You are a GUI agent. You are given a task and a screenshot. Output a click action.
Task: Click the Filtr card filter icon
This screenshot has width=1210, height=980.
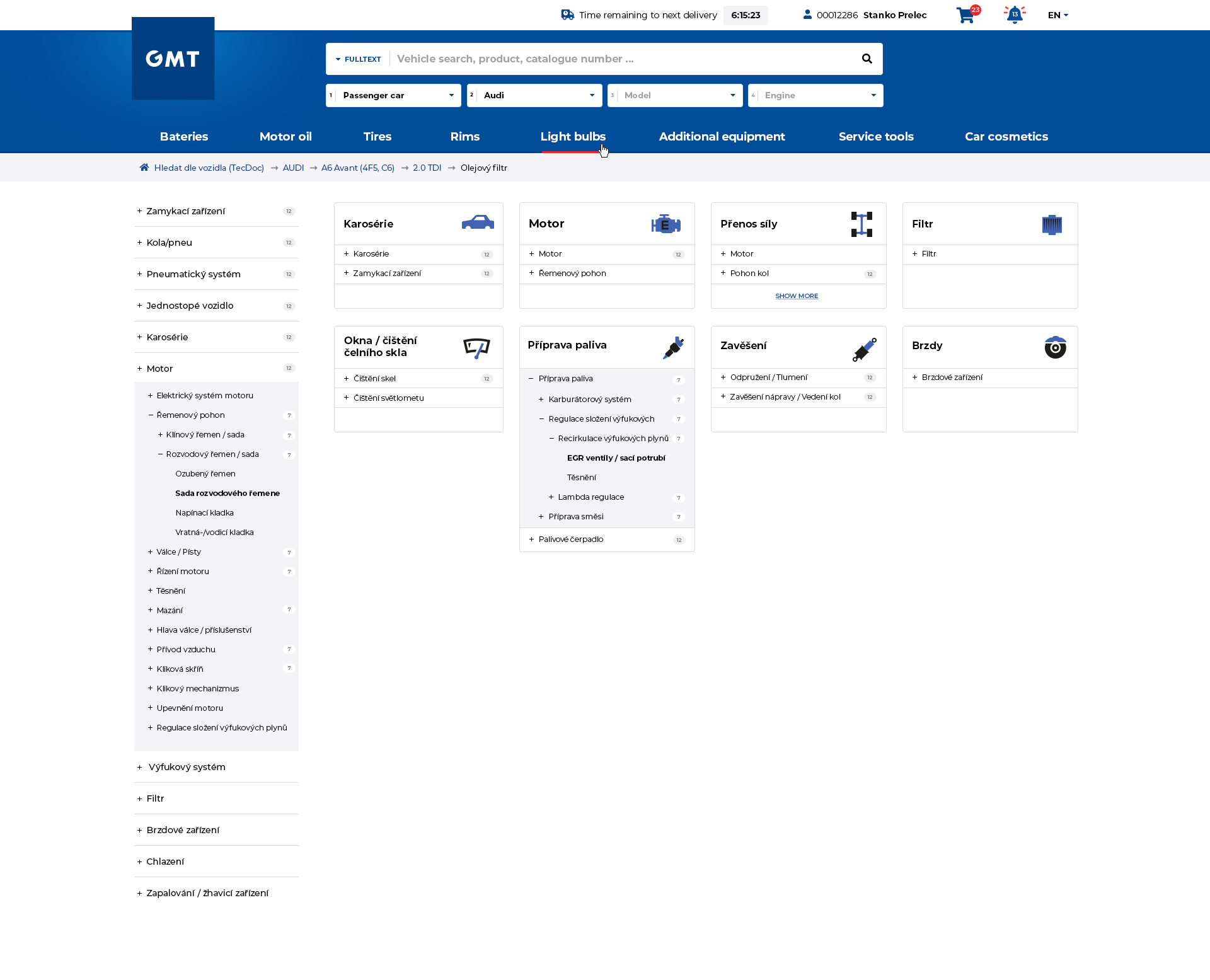click(x=1052, y=224)
